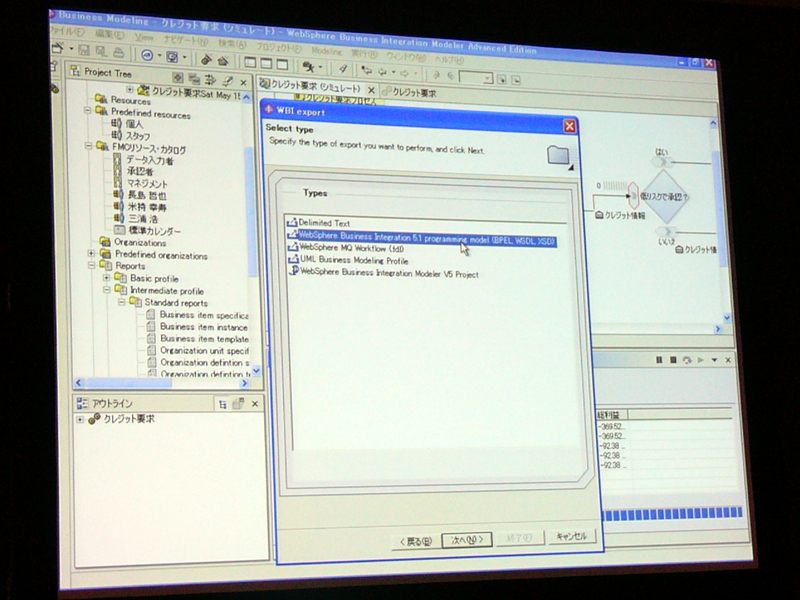
Task: Collapse the Intermediate profile tree node
Action: click(107, 289)
